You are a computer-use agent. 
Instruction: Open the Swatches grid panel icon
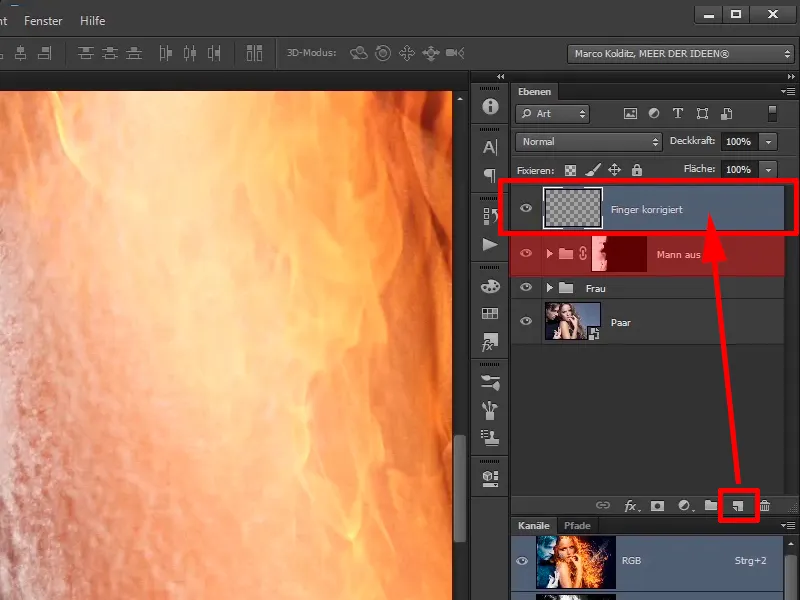pos(490,313)
